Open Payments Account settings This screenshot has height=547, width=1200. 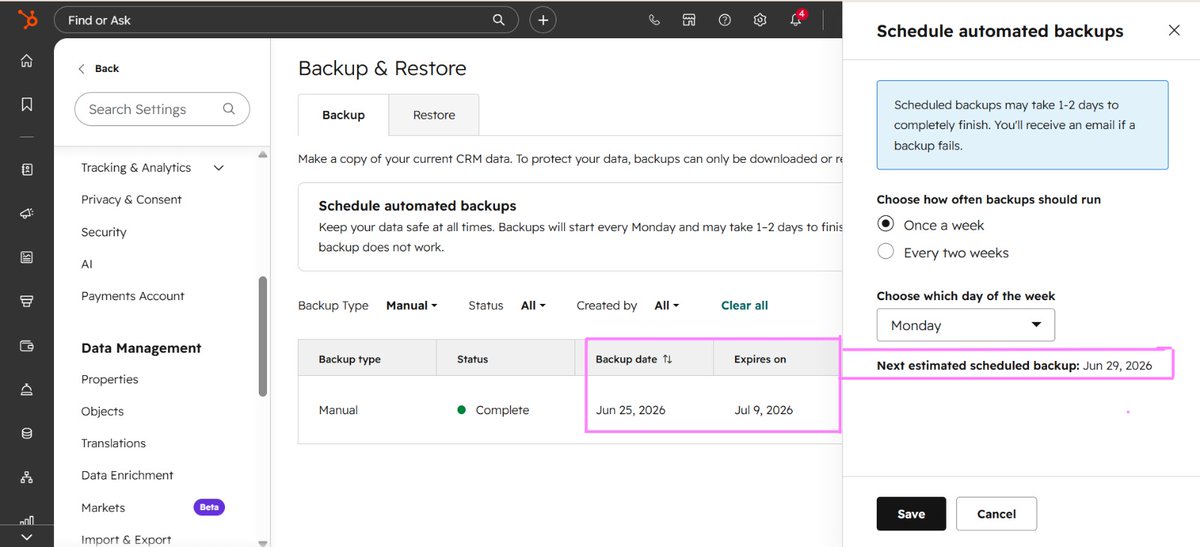[x=133, y=296]
